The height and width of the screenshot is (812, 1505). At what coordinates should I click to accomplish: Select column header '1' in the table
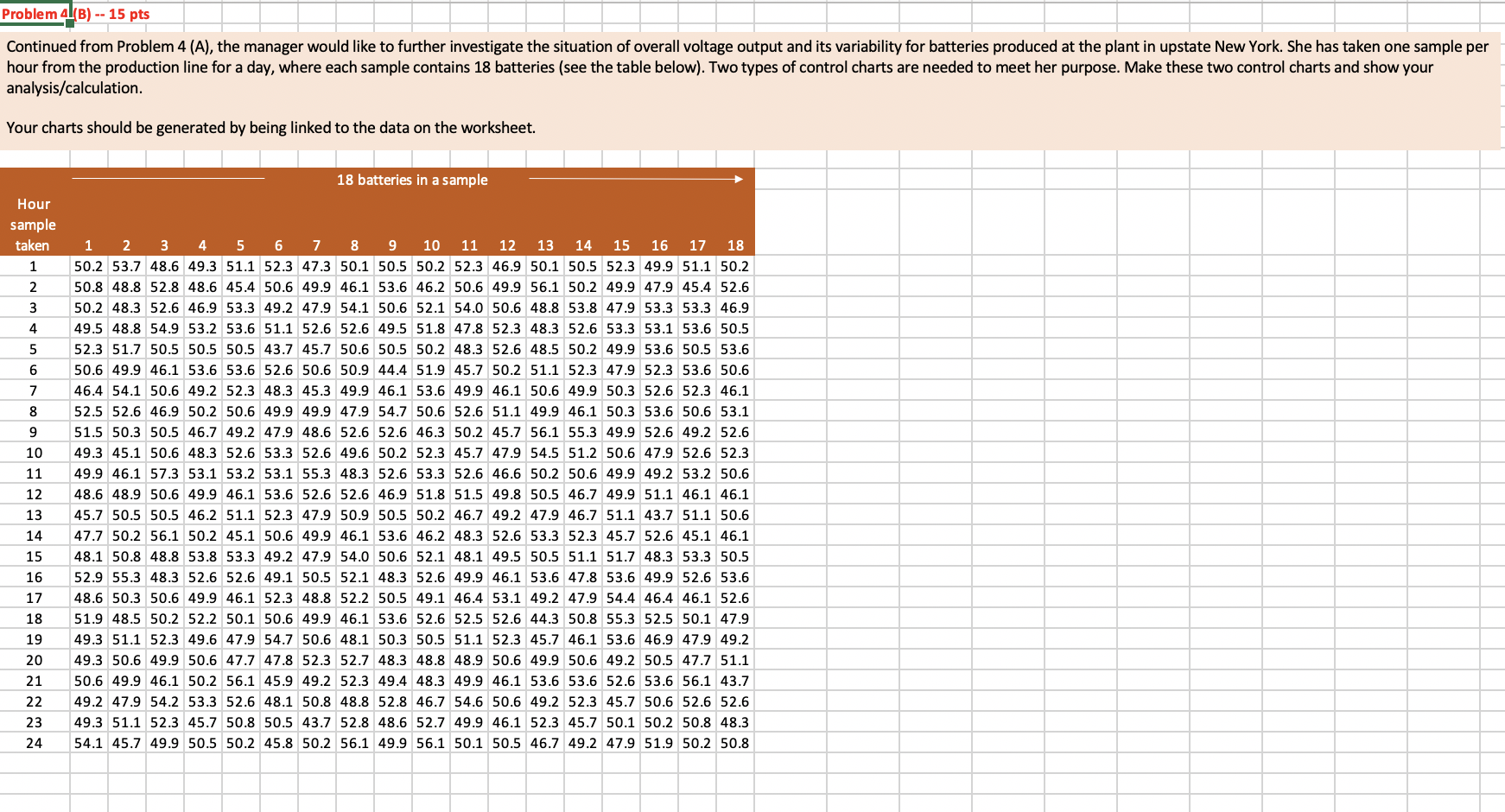89,245
